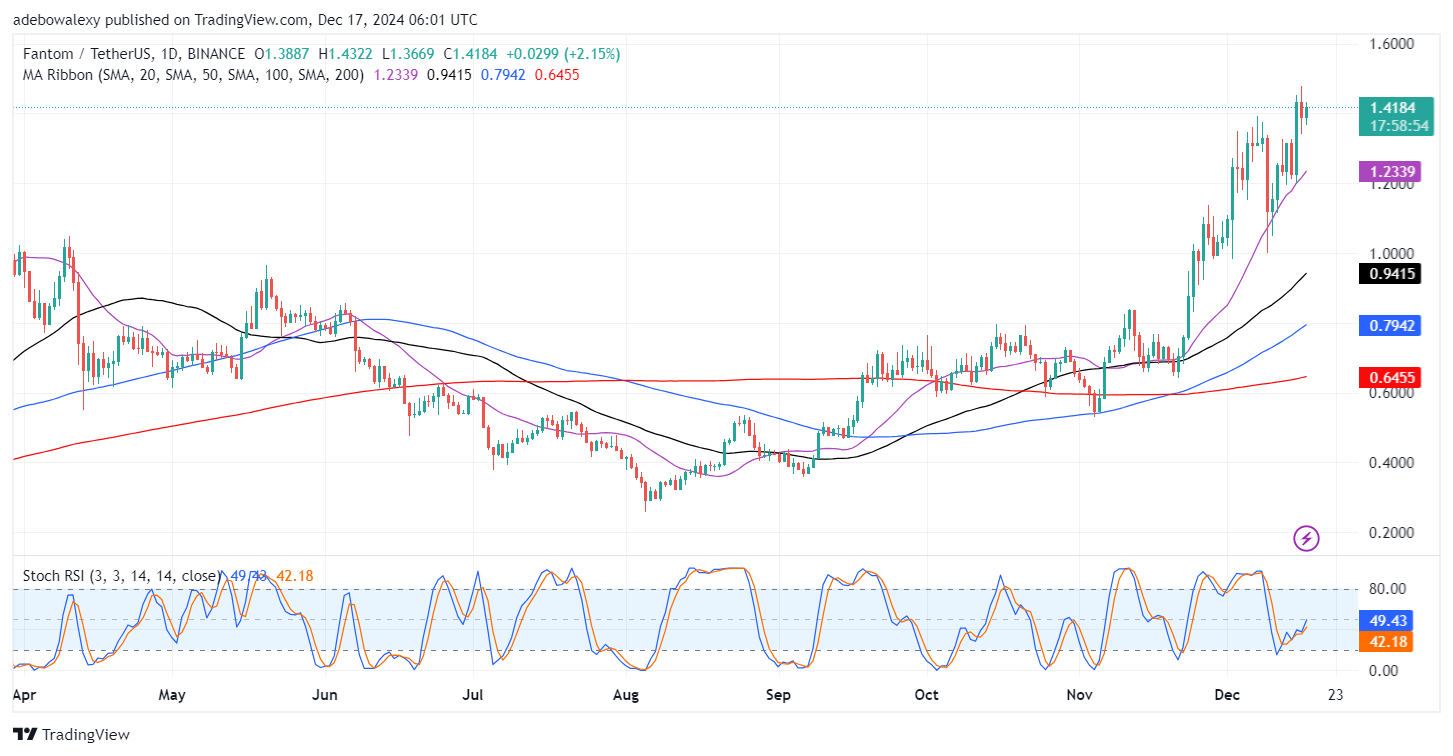Click the published by adebowalexy header text
1453x756 pixels.
tap(245, 19)
